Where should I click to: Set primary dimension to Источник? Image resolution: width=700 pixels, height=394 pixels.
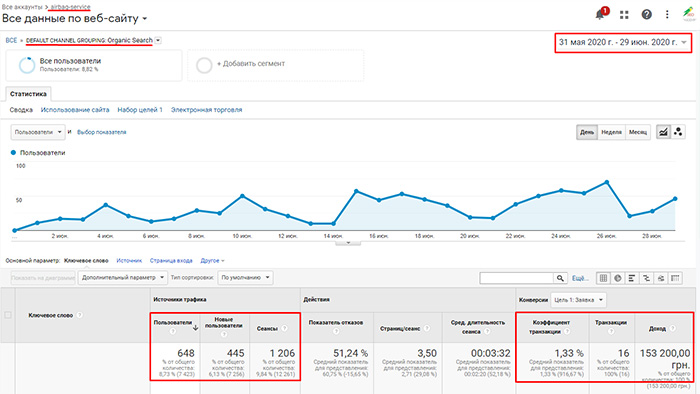[129, 261]
